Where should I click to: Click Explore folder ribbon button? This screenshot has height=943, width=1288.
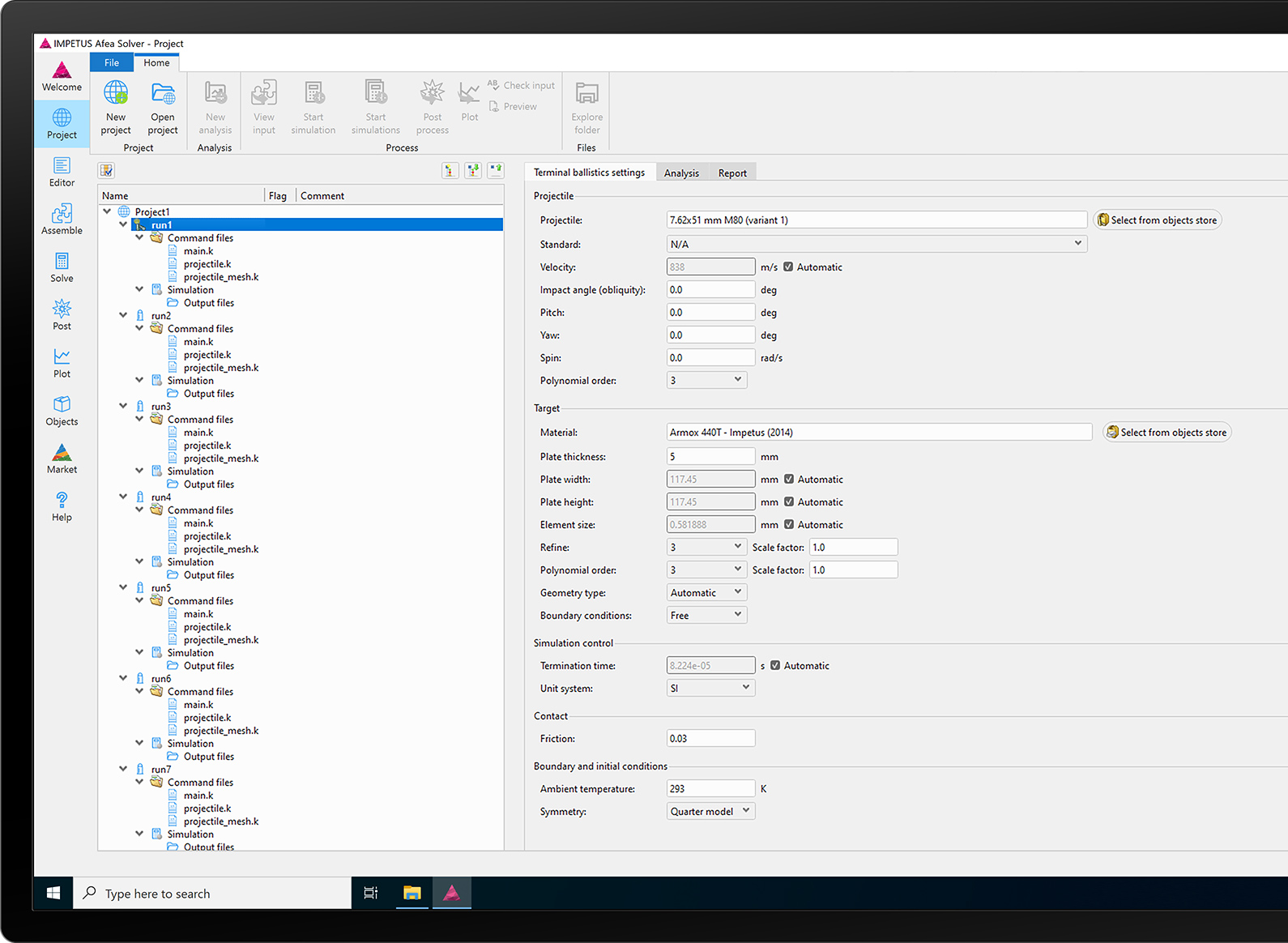click(587, 108)
